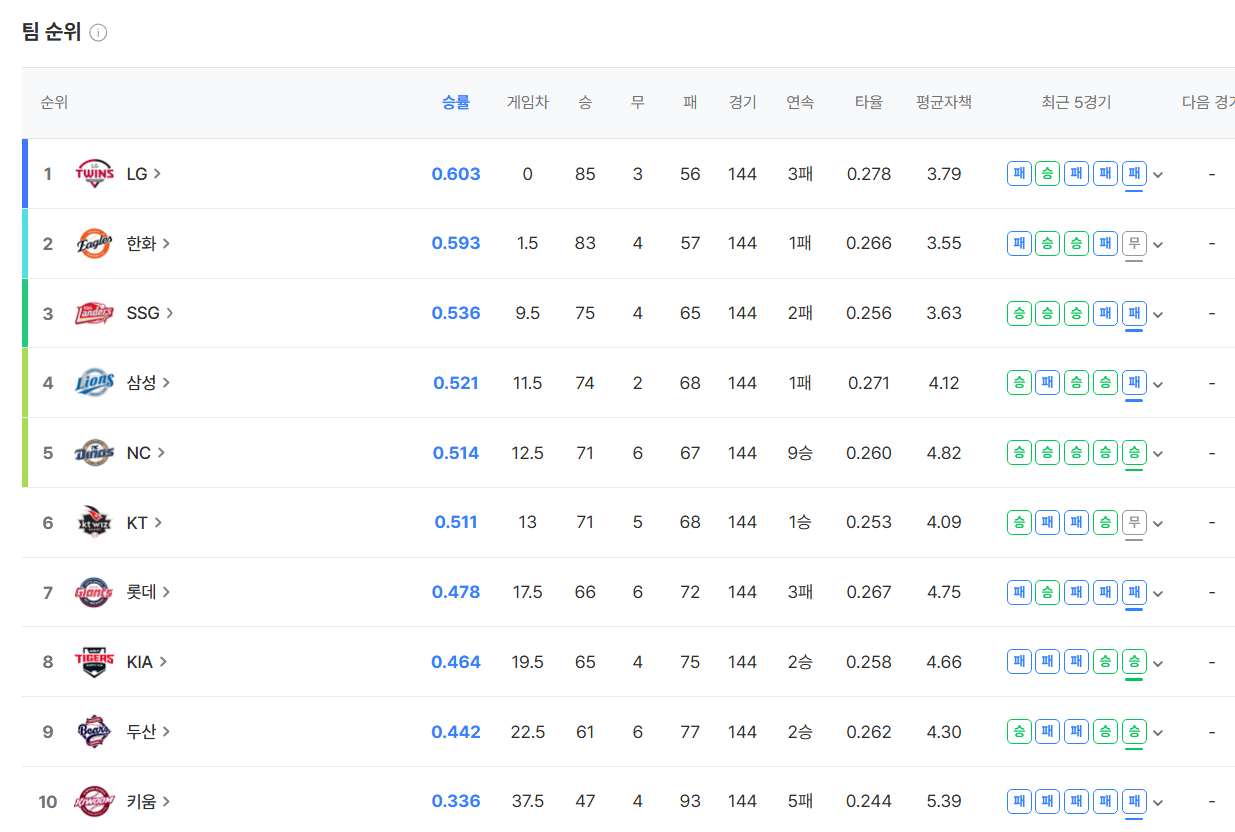The height and width of the screenshot is (832, 1235).
Task: Click the LG Twins team logo
Action: [x=95, y=174]
